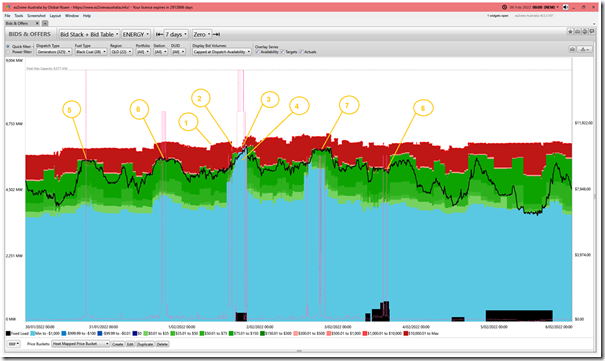Screen dimensions: 605x361
Task: Click the Duplicate price bucket button
Action: [145, 344]
